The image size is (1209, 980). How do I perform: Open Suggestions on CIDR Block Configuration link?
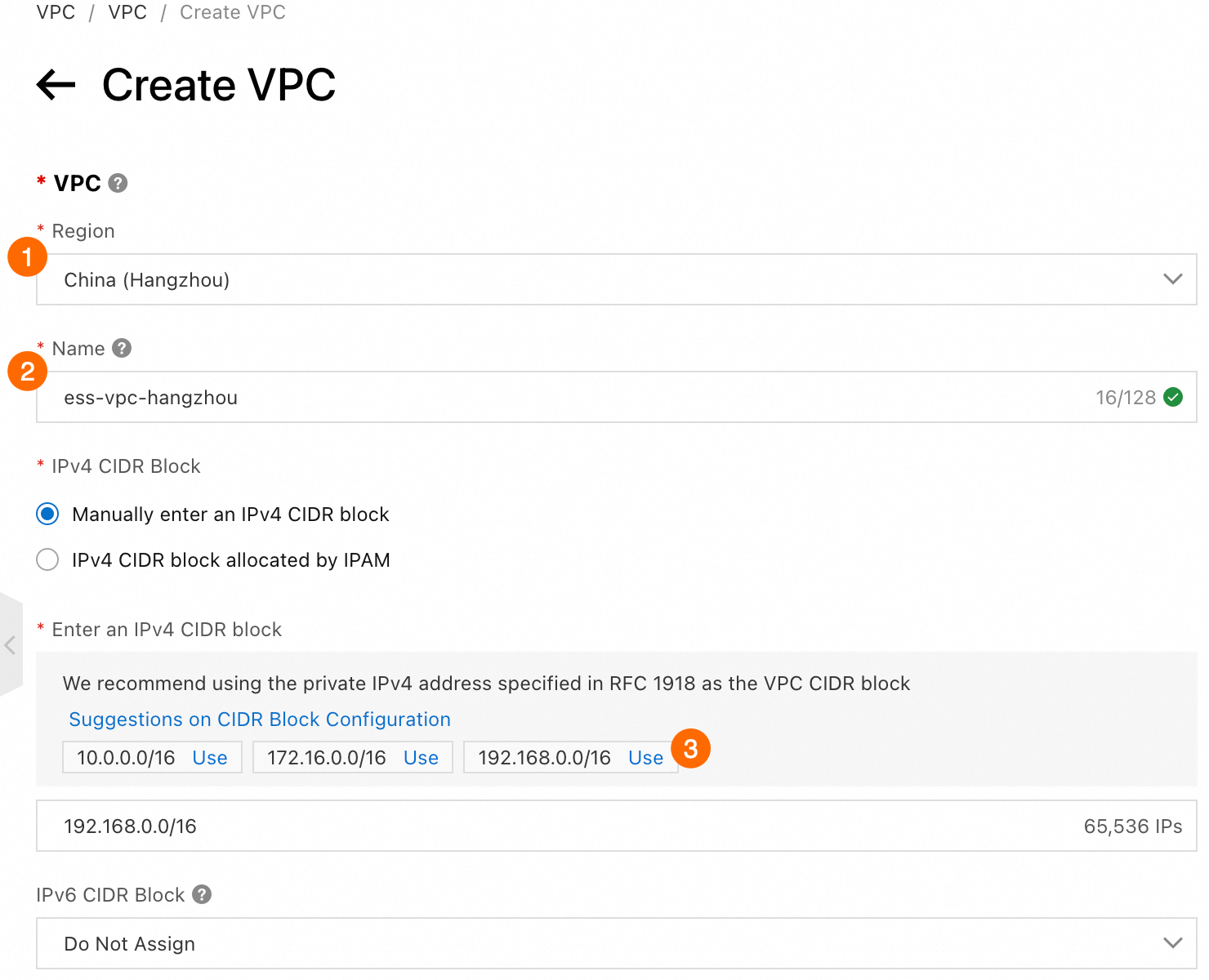click(260, 719)
